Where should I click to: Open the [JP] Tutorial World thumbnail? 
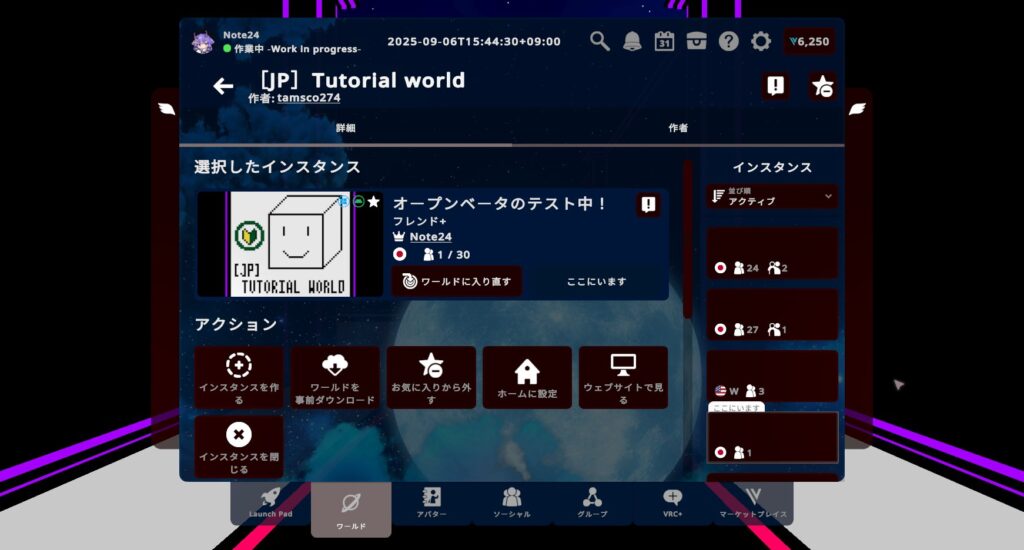291,244
